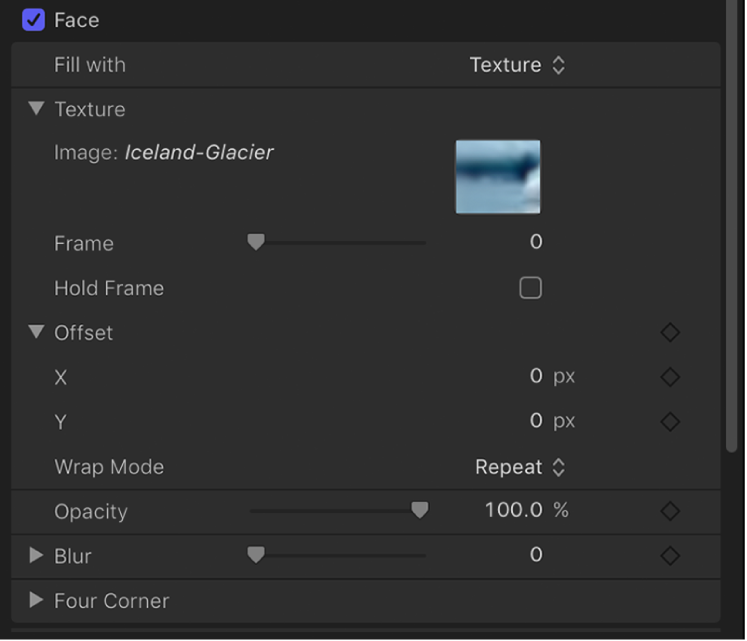
Task: Click the Iceland-Glacier image thumbnail
Action: click(498, 176)
